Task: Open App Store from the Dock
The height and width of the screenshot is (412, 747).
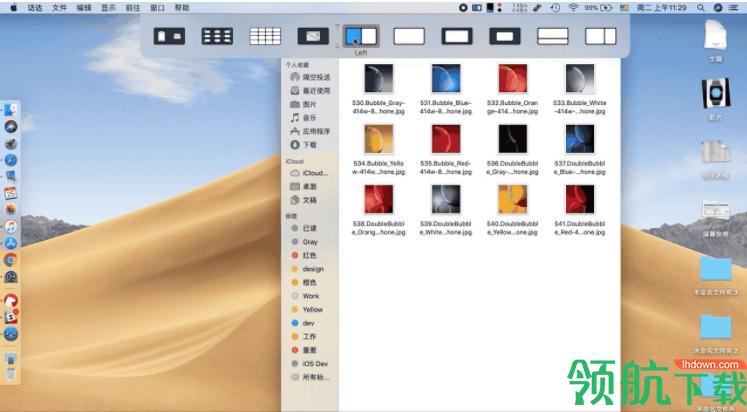Action: (11, 243)
